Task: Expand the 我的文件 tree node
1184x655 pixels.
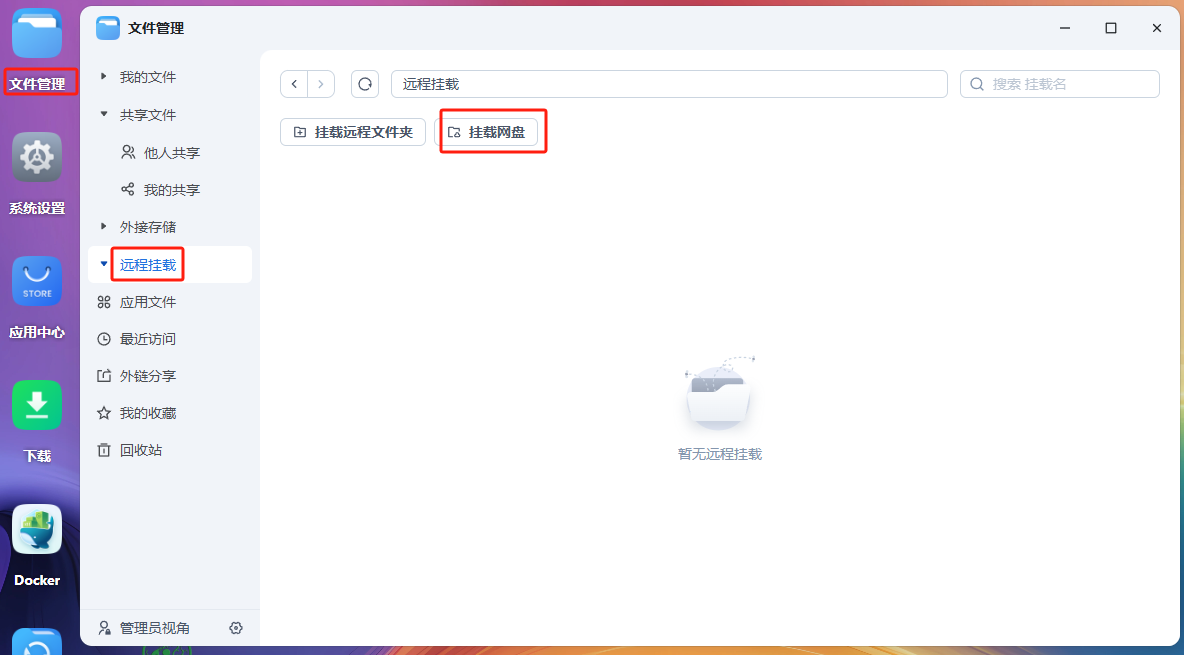Action: click(x=104, y=77)
